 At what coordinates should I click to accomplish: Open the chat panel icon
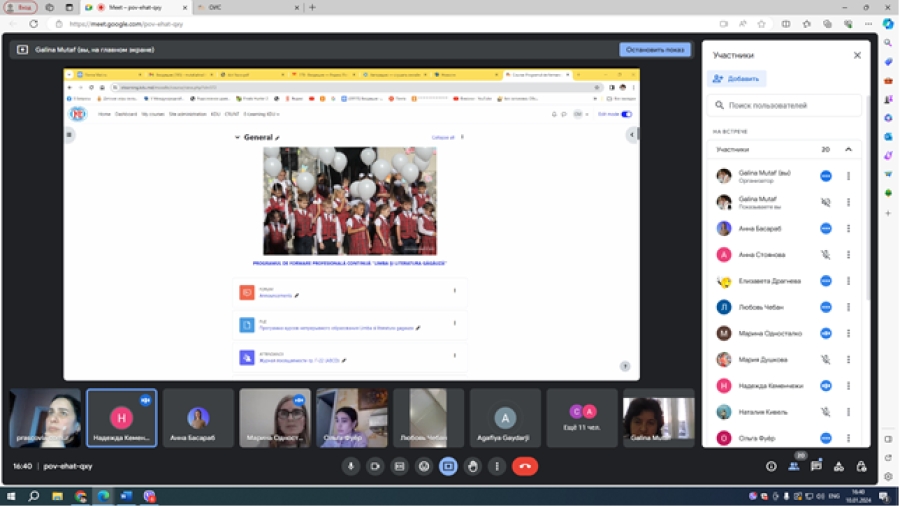(816, 466)
